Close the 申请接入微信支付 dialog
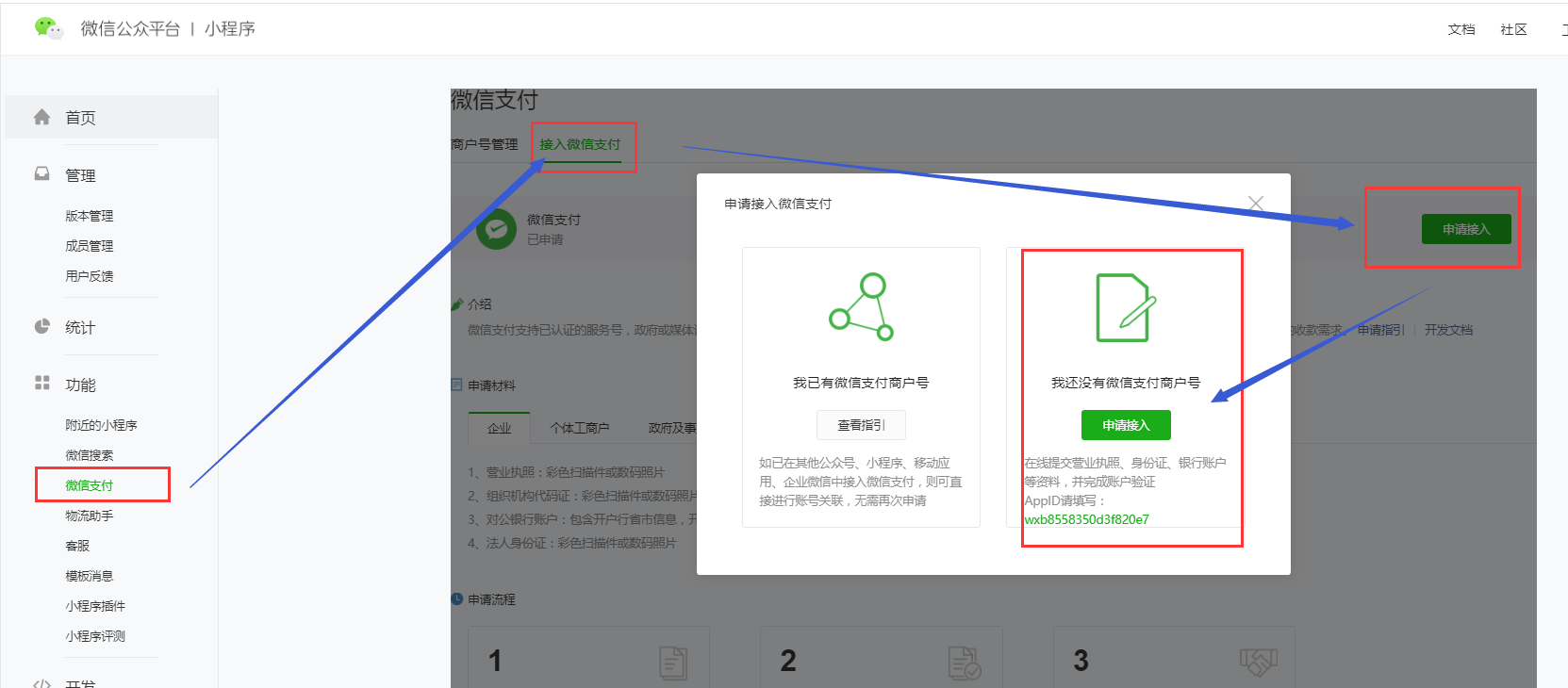1568x688 pixels. (1256, 204)
